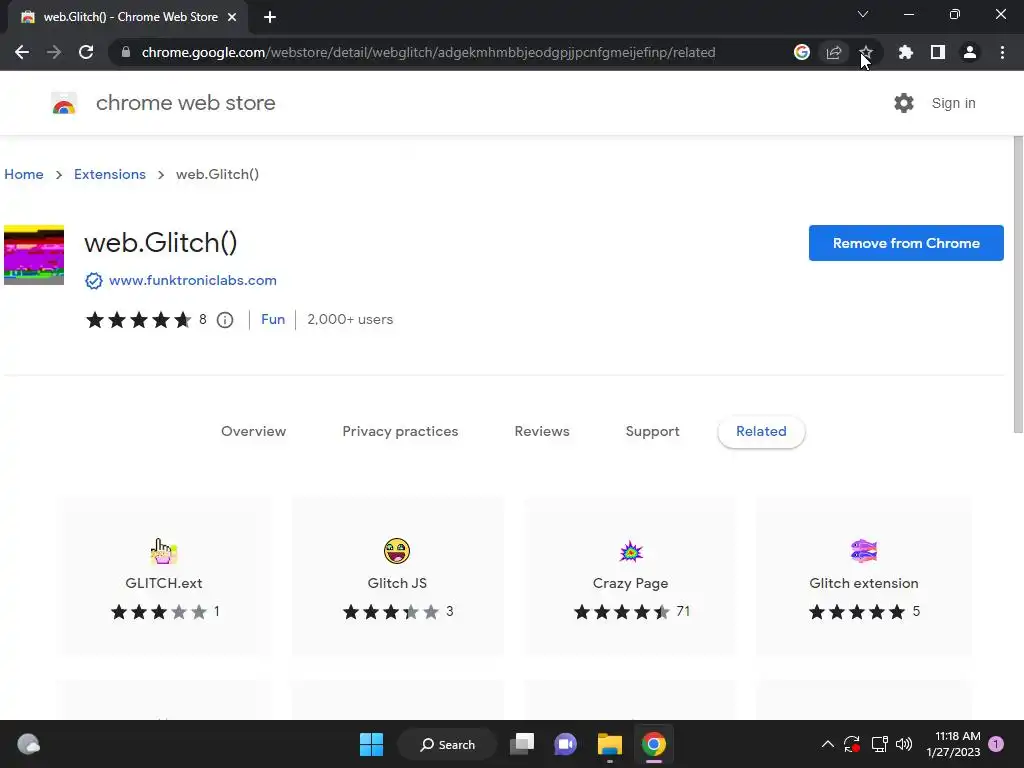This screenshot has height=768, width=1024.
Task: Click the Chrome Web Store rainbow logo
Action: point(64,103)
